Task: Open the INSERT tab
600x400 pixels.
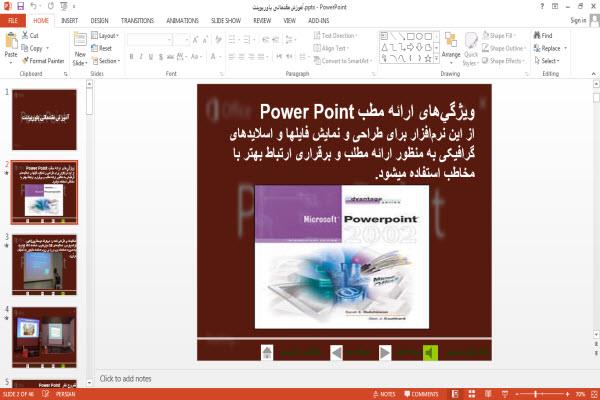Action: tap(69, 21)
